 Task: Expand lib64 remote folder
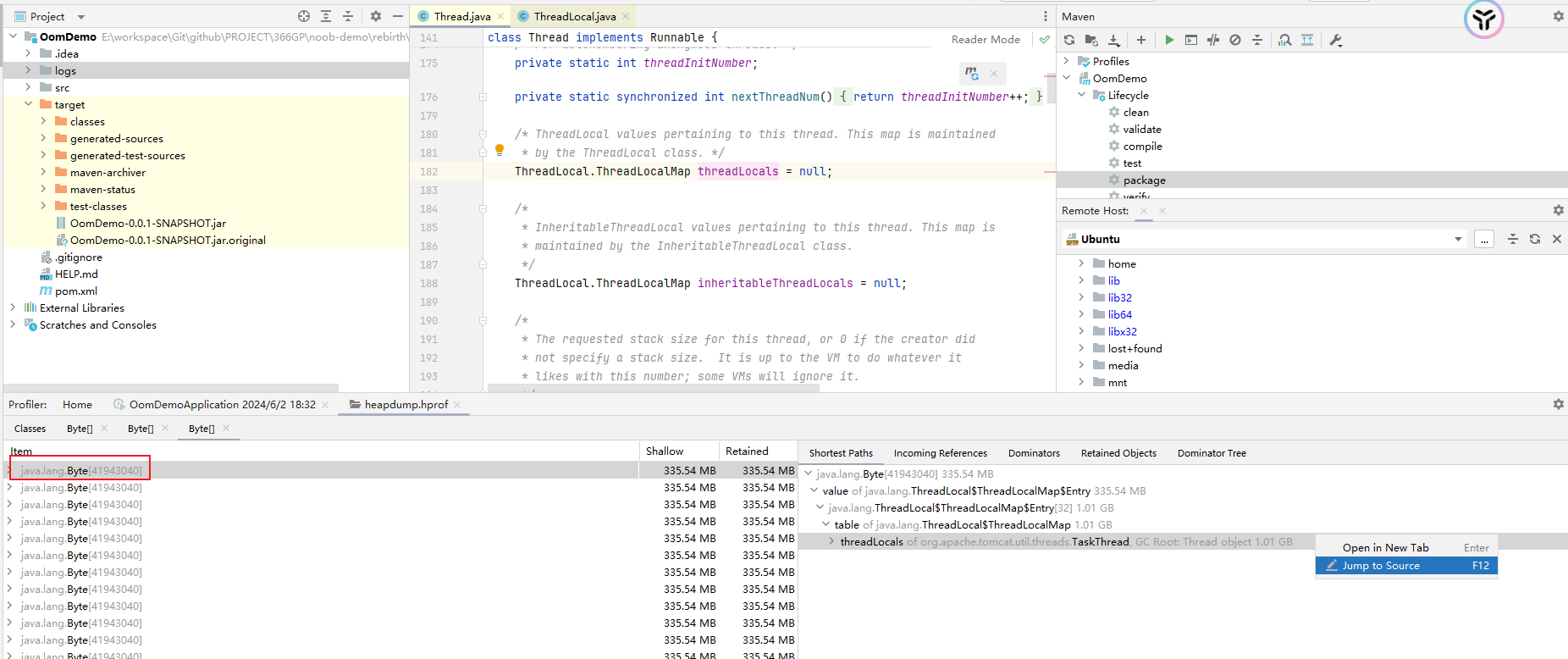click(1081, 314)
